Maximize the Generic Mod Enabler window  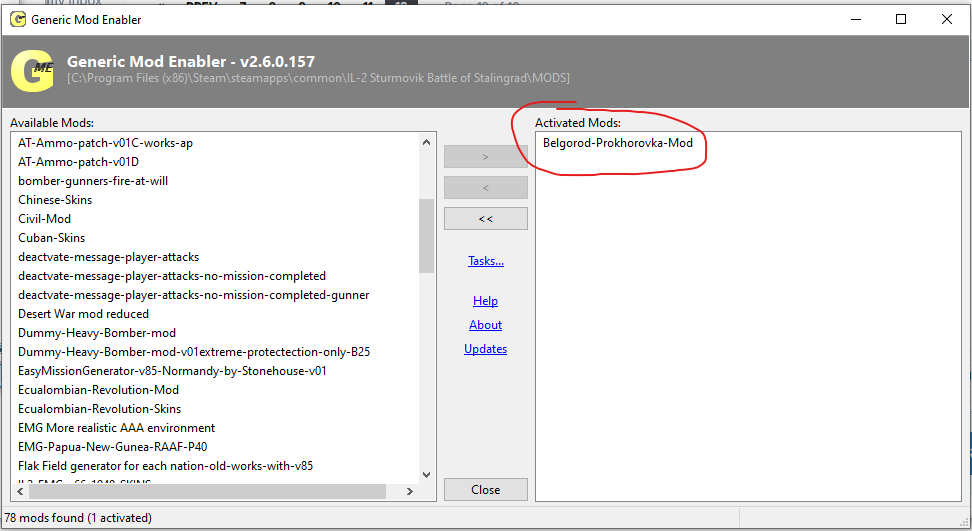(x=901, y=19)
